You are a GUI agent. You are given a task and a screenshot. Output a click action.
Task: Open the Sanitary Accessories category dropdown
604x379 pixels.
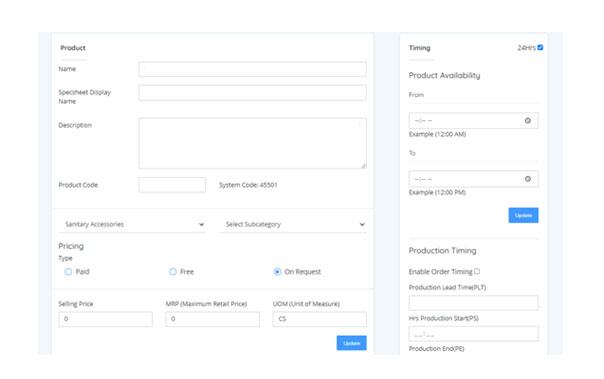(132, 224)
